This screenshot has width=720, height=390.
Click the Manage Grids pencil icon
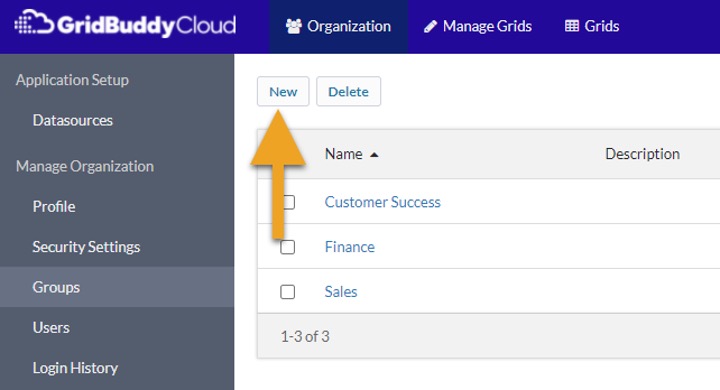click(430, 26)
